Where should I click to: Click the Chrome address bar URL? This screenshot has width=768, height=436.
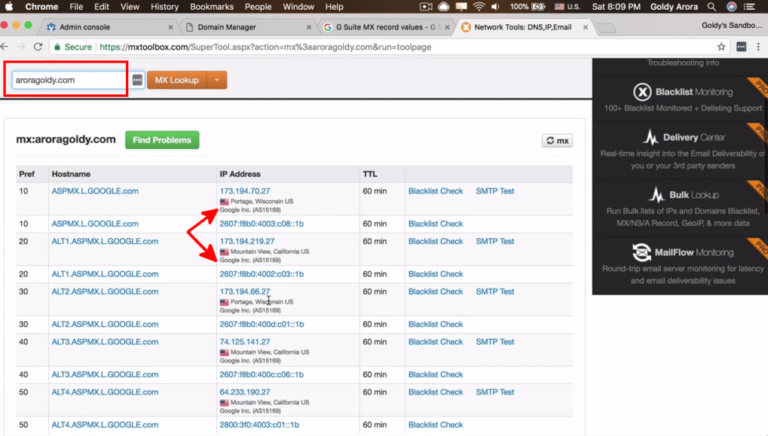click(265, 47)
